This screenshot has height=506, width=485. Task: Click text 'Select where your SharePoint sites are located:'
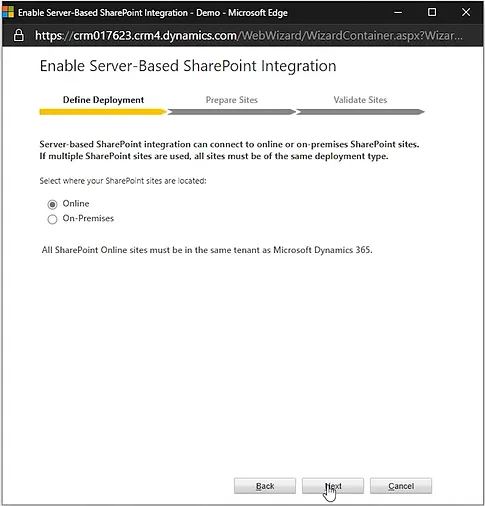click(x=123, y=181)
